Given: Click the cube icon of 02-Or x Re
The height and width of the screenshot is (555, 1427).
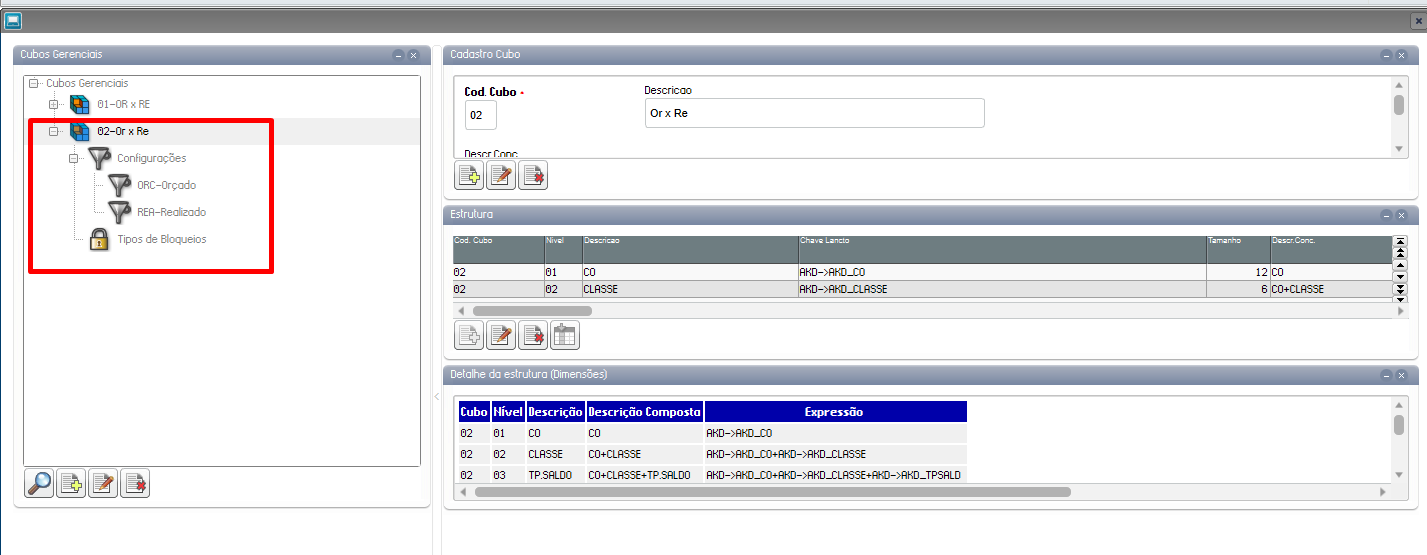Looking at the screenshot, I should click(x=80, y=131).
